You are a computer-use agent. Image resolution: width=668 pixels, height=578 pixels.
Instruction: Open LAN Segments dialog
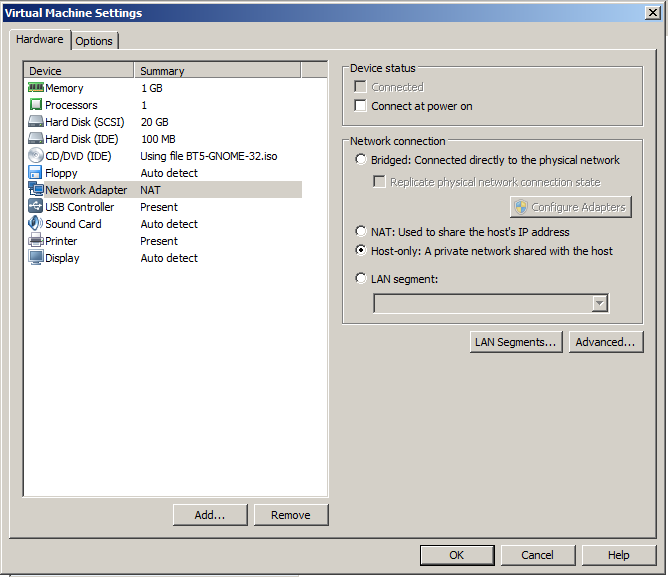pyautogui.click(x=516, y=342)
